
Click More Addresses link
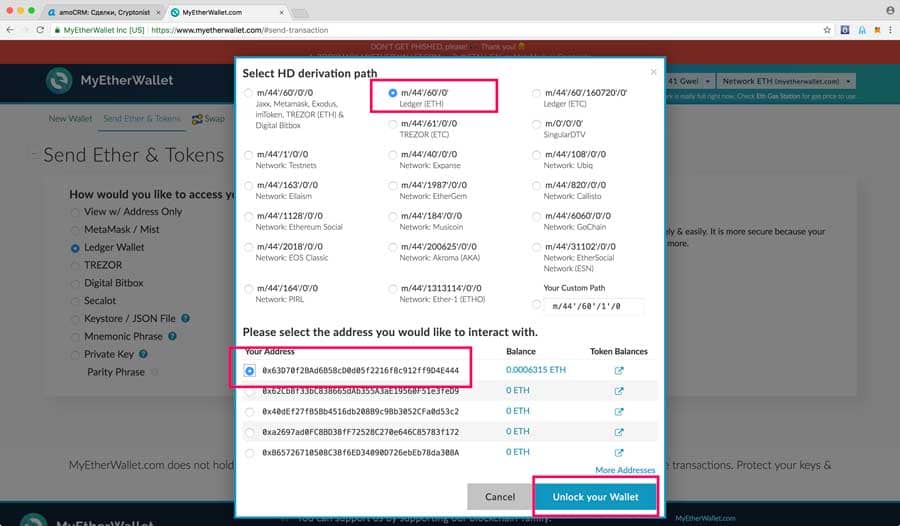point(625,470)
